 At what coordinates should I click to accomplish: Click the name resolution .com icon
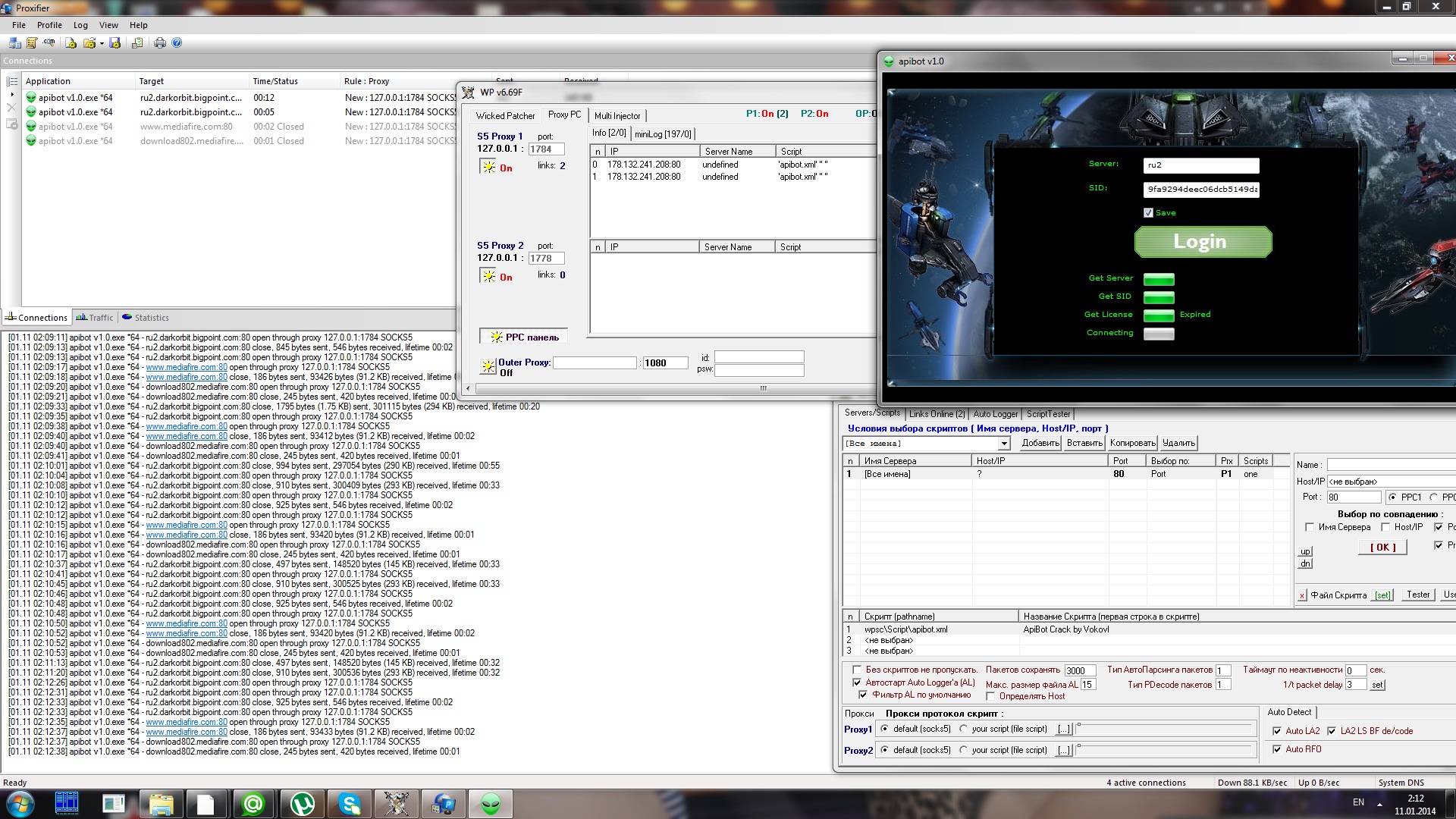49,42
